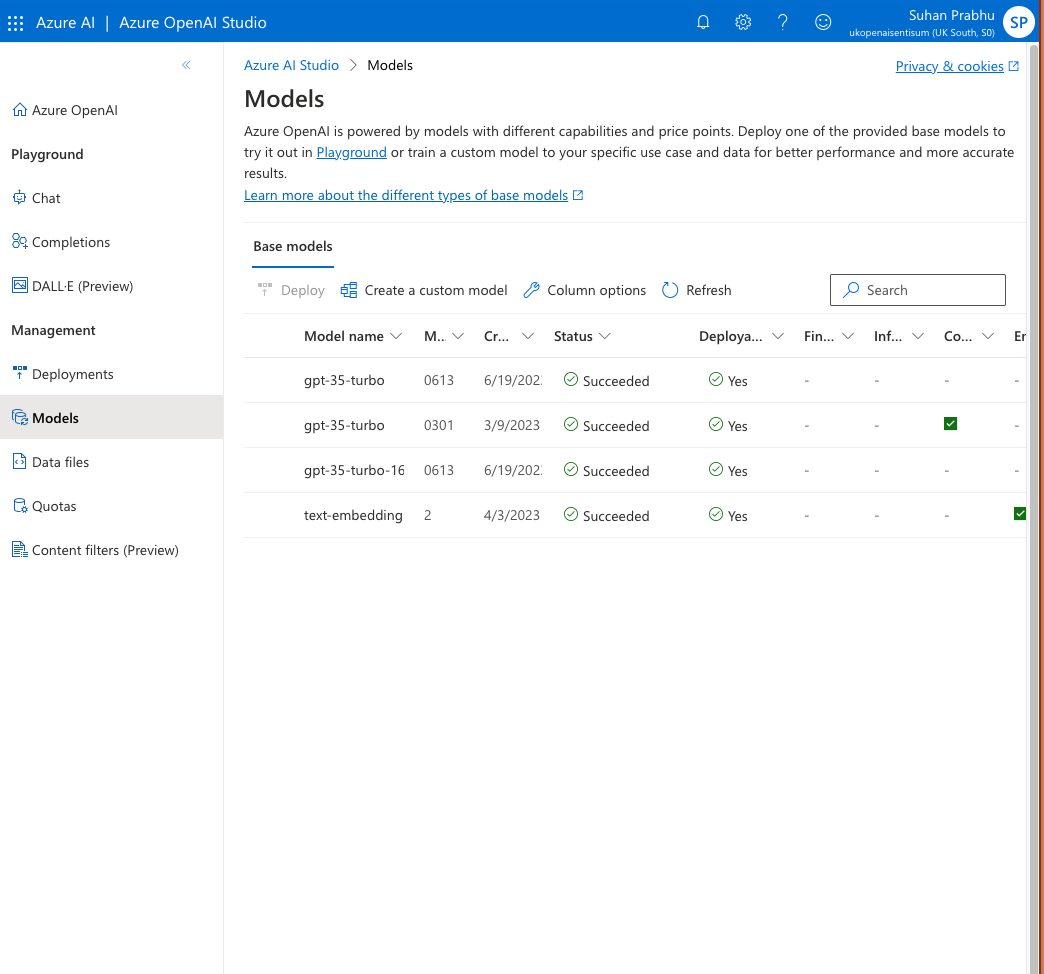Collapse the left navigation pane
This screenshot has width=1044, height=974.
pyautogui.click(x=186, y=64)
